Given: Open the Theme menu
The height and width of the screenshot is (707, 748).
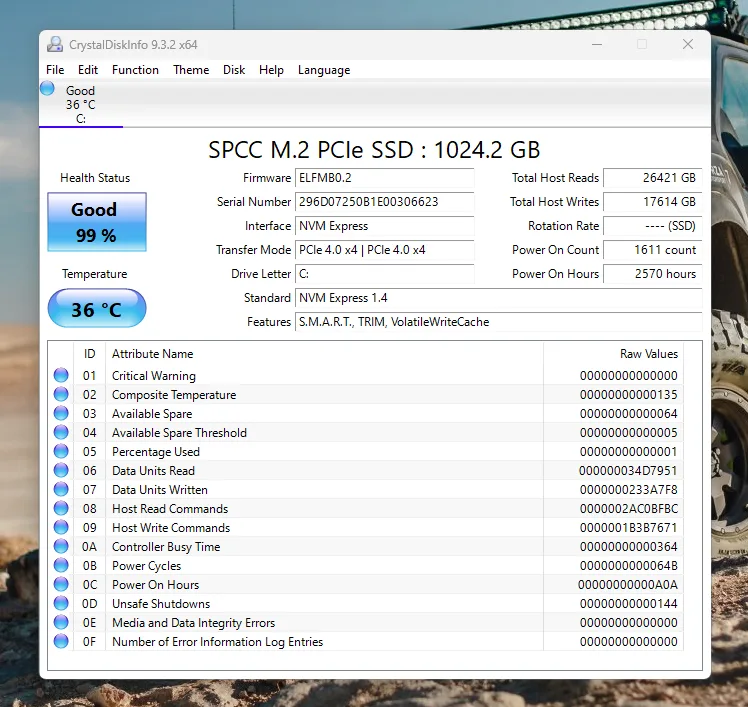Looking at the screenshot, I should tap(191, 70).
